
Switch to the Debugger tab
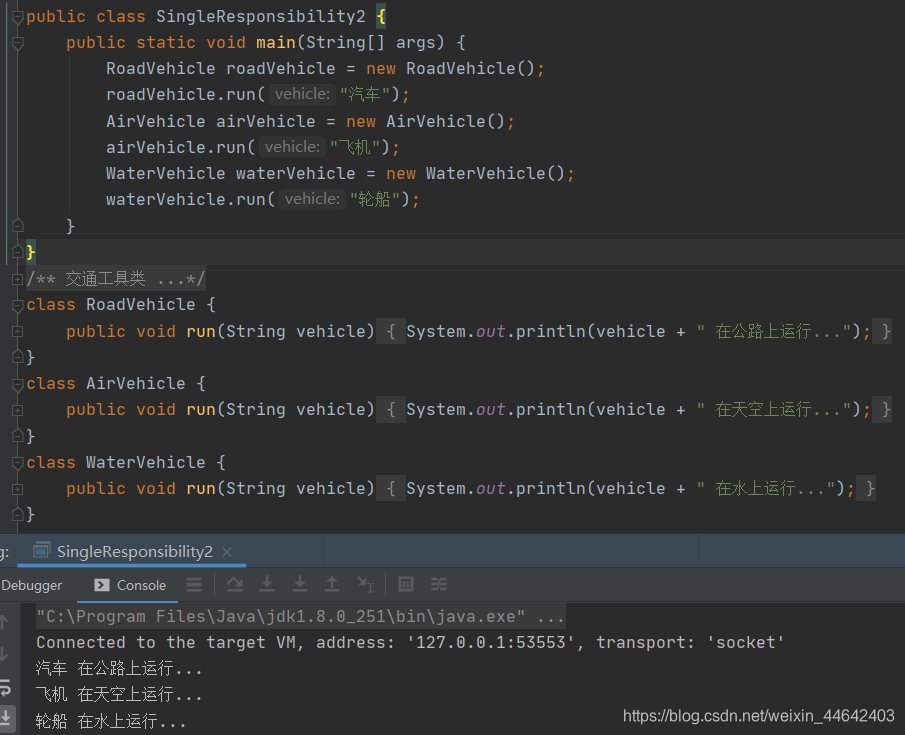[31, 585]
